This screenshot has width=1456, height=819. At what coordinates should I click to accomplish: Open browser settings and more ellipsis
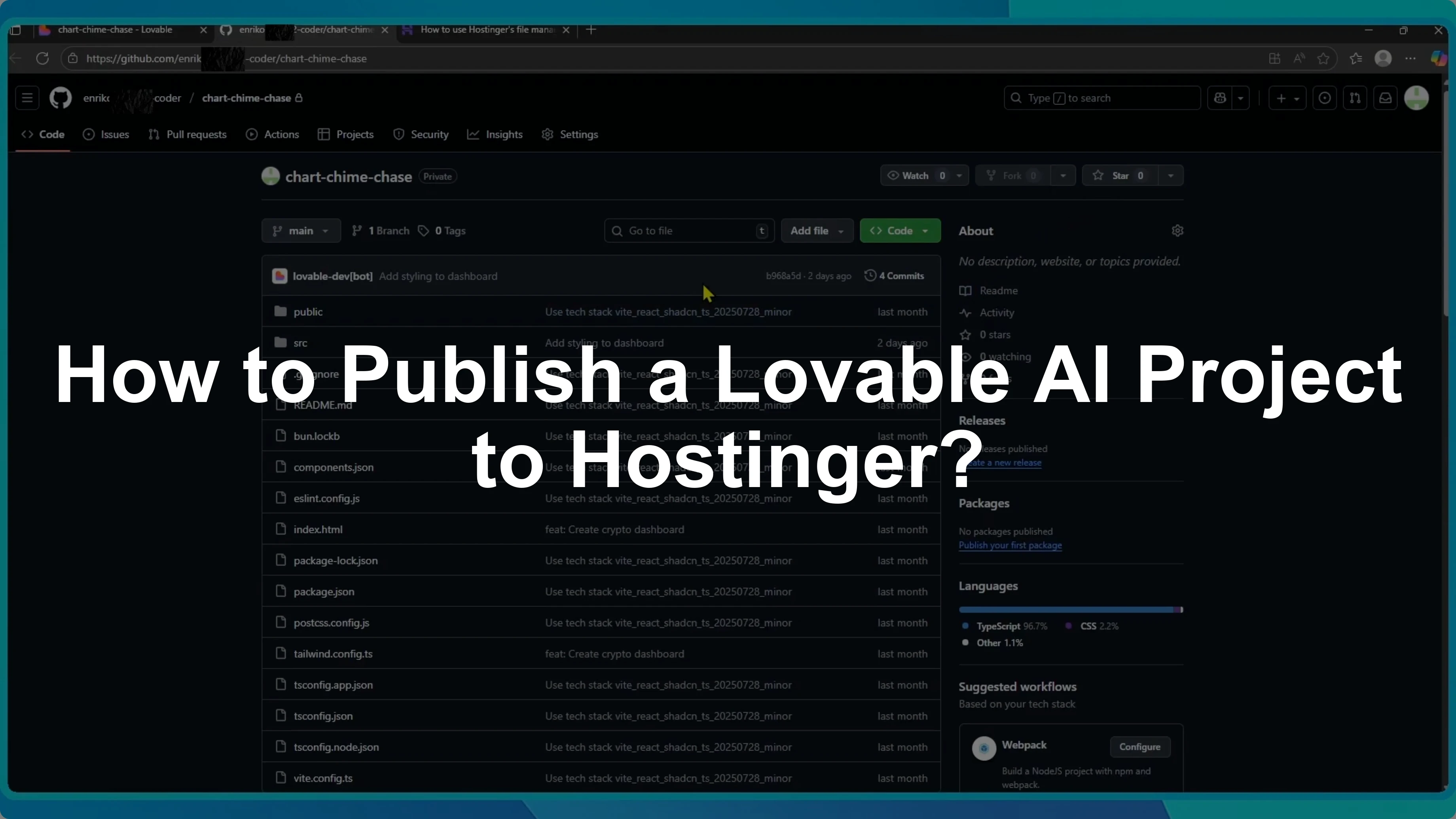(x=1411, y=59)
